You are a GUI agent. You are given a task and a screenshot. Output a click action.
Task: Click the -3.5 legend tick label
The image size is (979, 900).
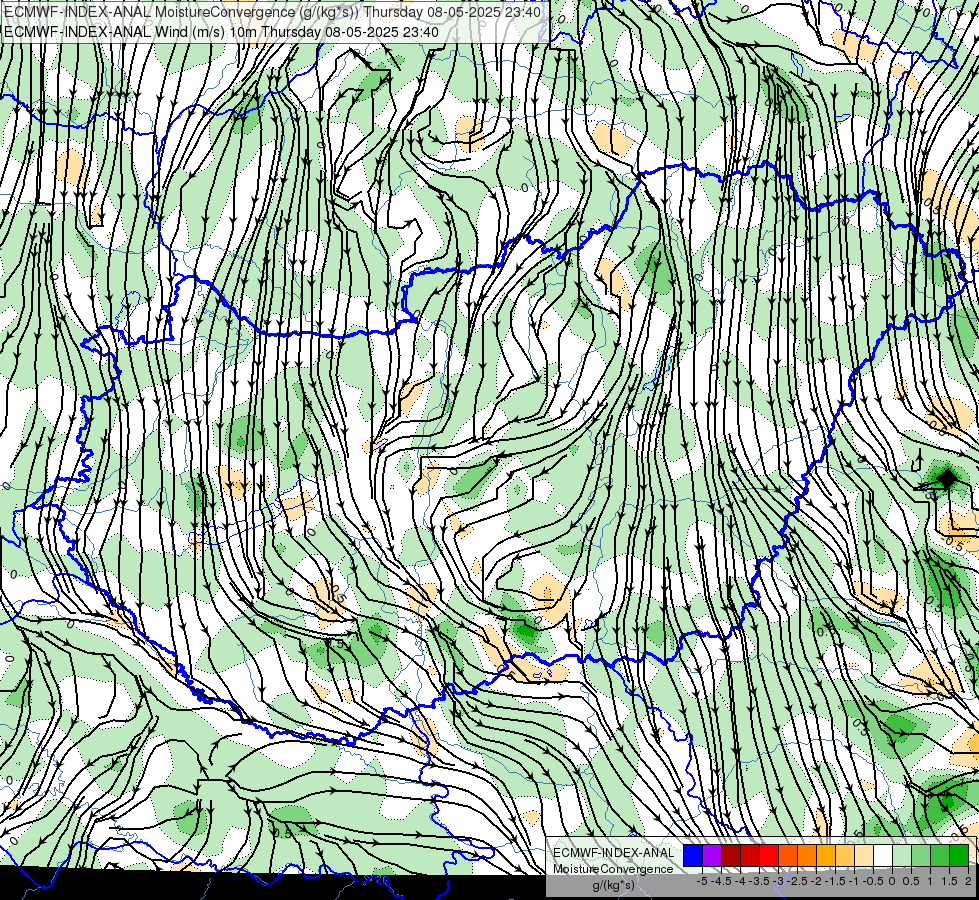pos(759,881)
